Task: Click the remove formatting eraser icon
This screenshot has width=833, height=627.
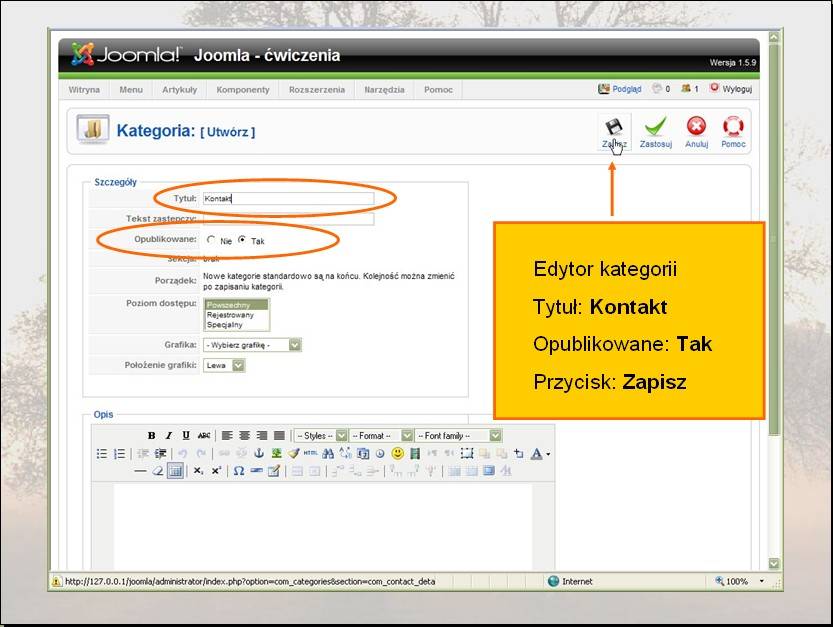Action: [x=158, y=471]
